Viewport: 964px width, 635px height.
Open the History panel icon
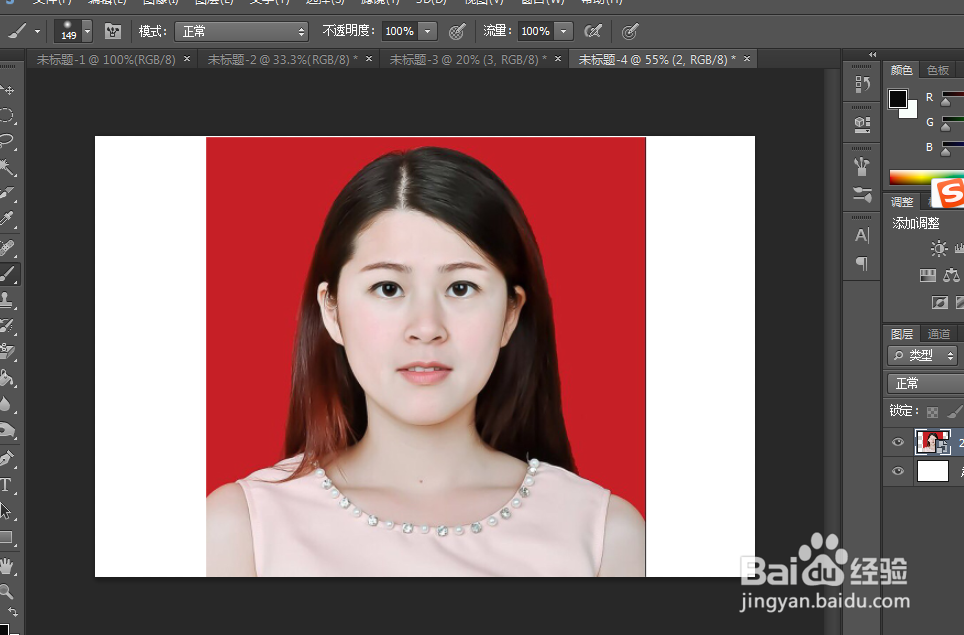[862, 84]
